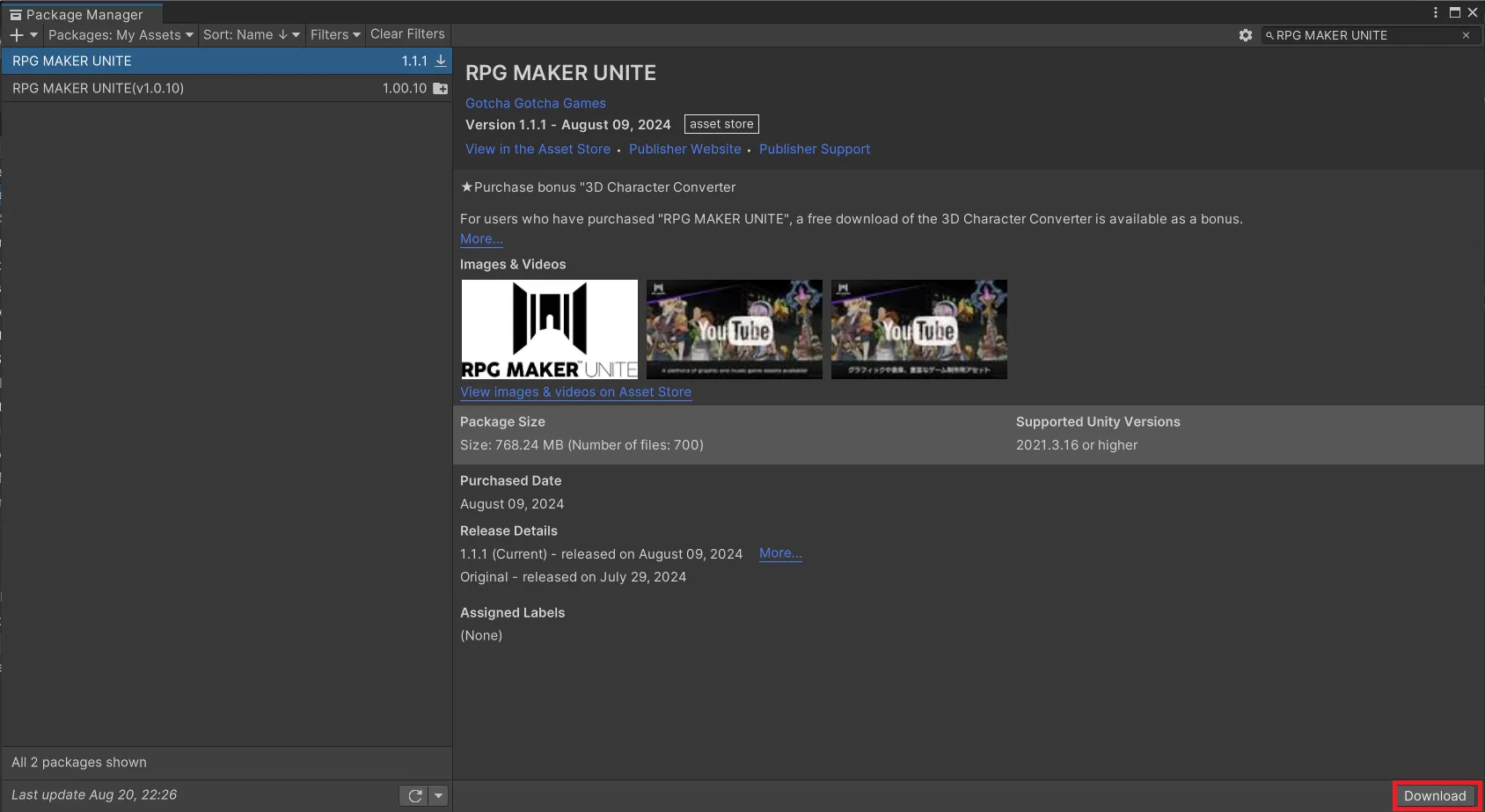Expand release details with the More link

click(x=780, y=553)
